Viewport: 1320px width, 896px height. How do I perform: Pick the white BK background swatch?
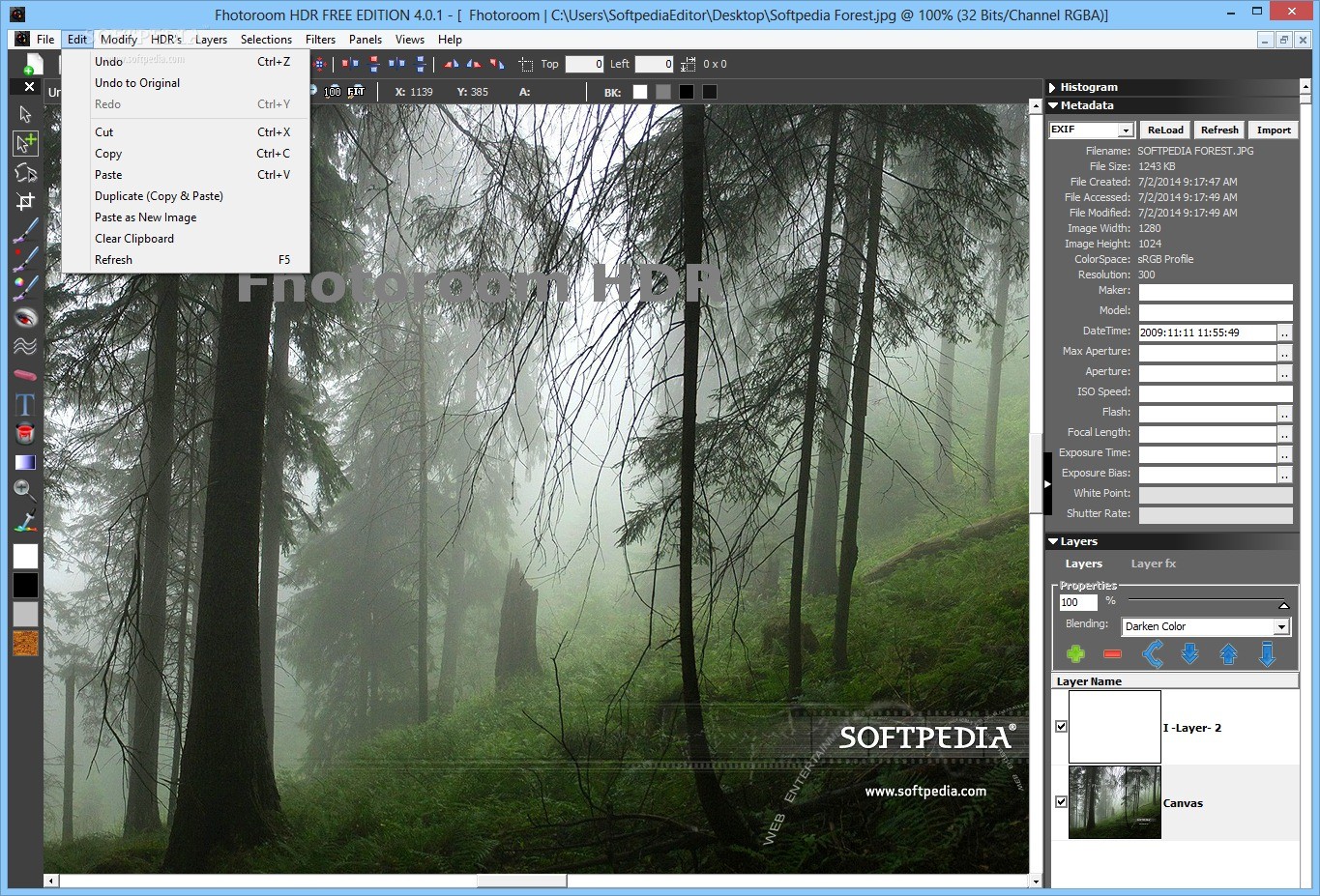[640, 92]
